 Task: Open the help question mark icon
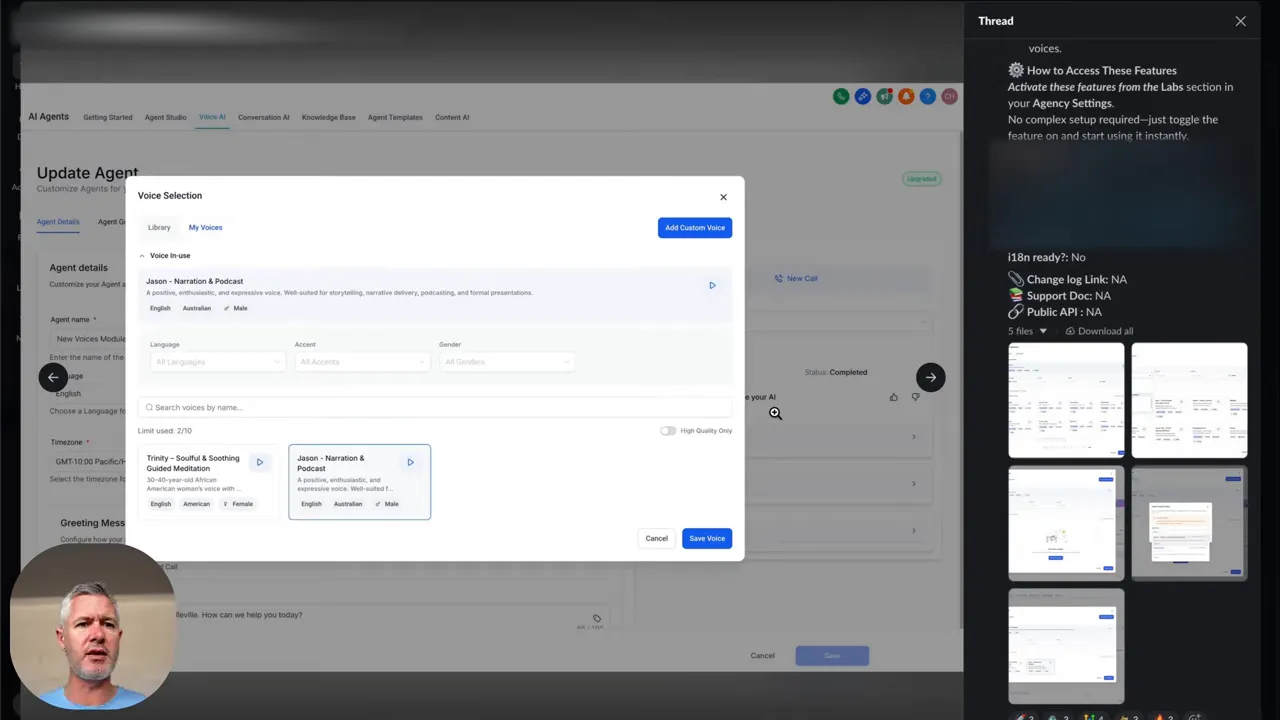927,96
